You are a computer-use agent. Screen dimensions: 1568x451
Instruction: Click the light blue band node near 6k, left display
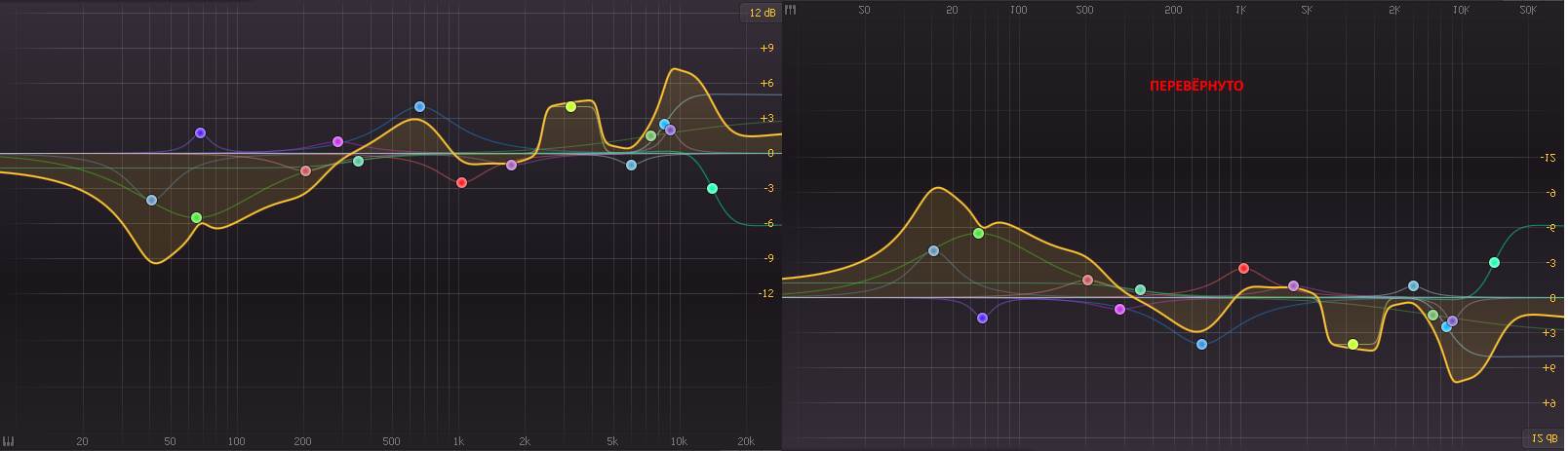pos(631,165)
